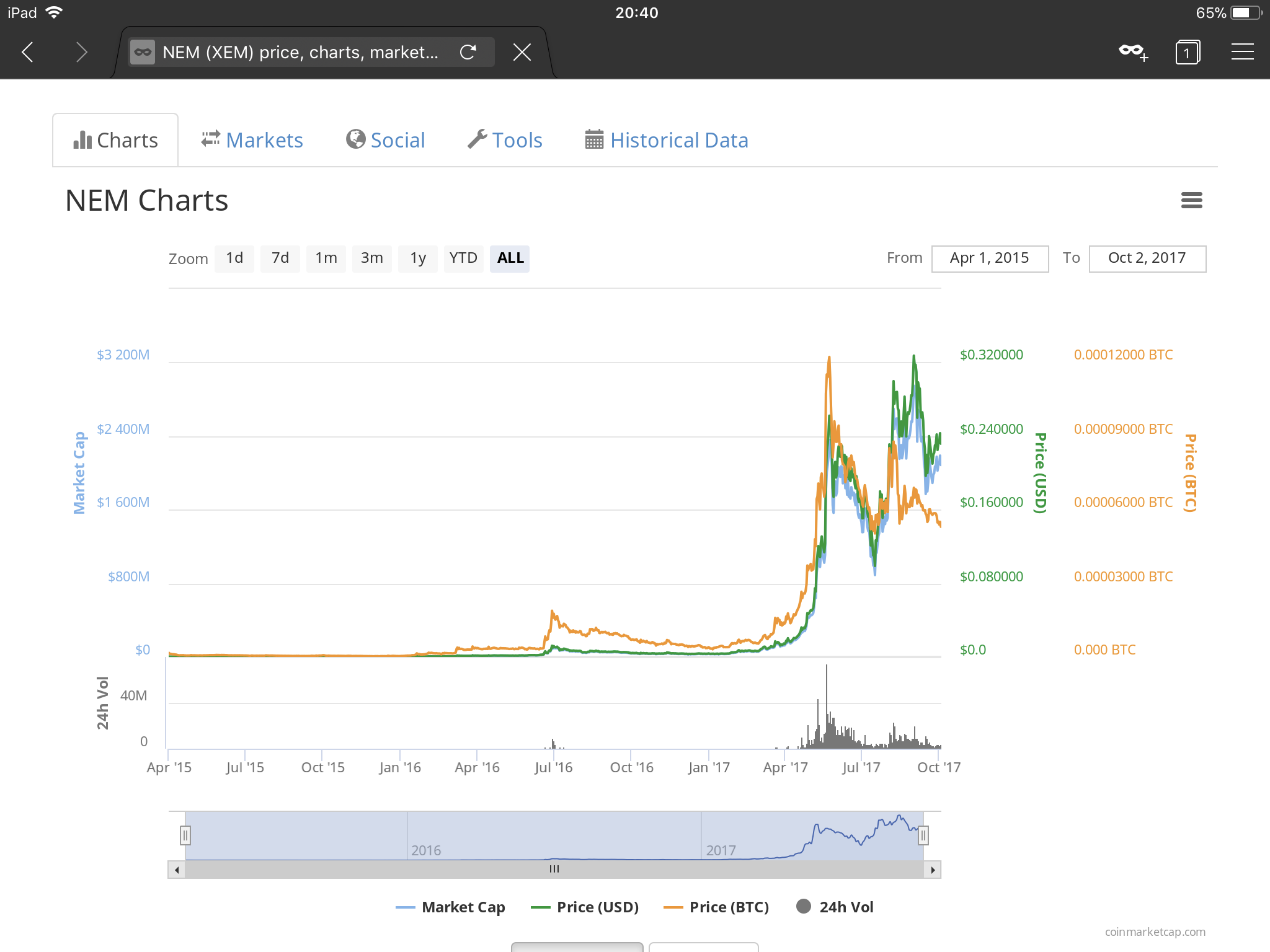Viewport: 1270px width, 952px height.
Task: Click the 2016 label in the navigator
Action: point(426,850)
